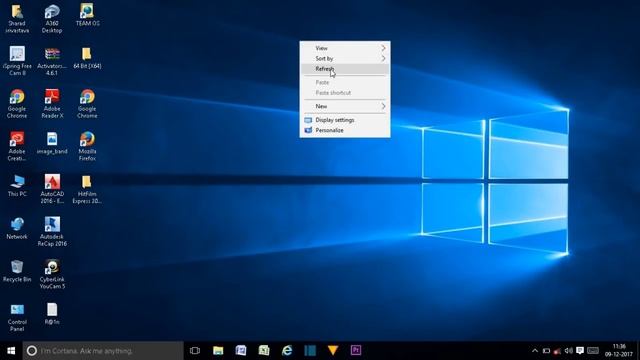Click the Cortana search box
Image resolution: width=640 pixels, height=360 pixels.
tap(103, 351)
